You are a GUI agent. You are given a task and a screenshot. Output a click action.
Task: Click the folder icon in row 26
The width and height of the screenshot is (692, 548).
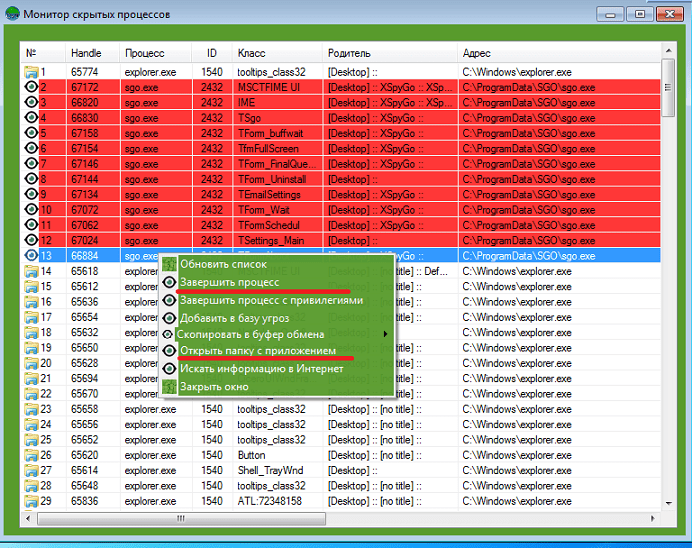pyautogui.click(x=31, y=455)
